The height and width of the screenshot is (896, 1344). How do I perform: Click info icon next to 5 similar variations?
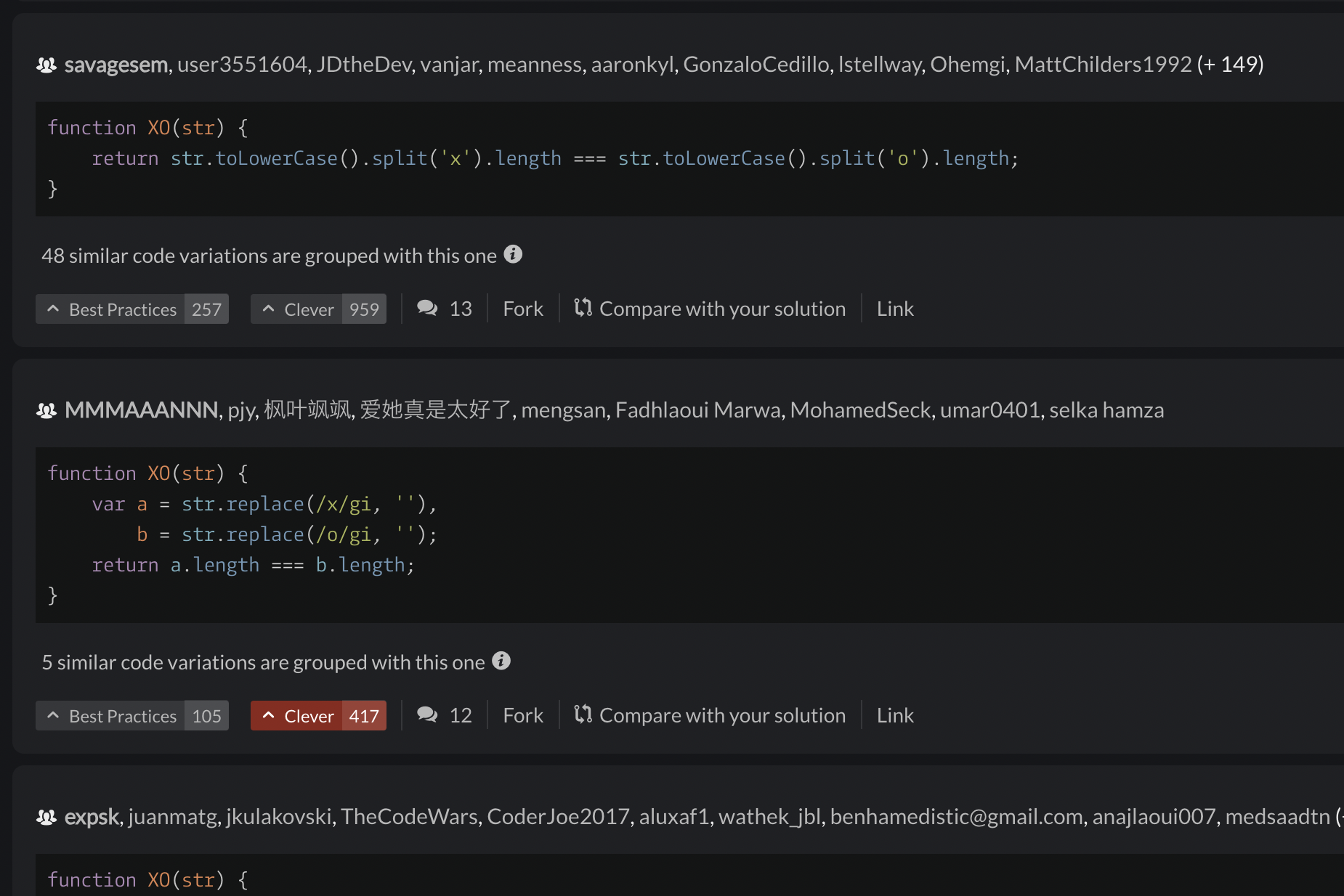501,661
